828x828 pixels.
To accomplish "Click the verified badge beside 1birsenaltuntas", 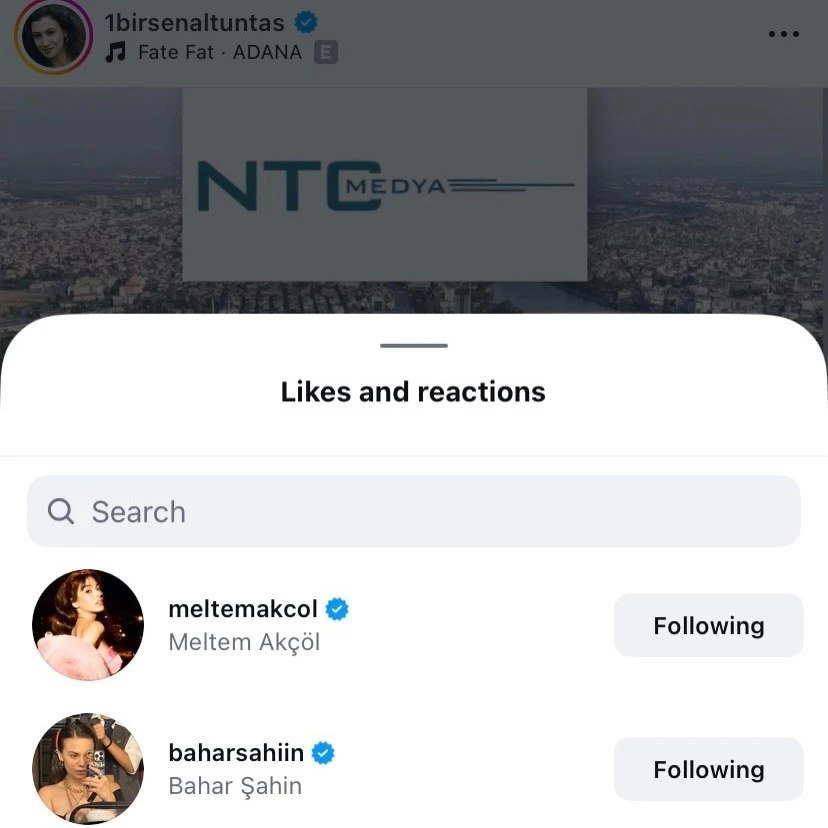I will click(x=305, y=23).
